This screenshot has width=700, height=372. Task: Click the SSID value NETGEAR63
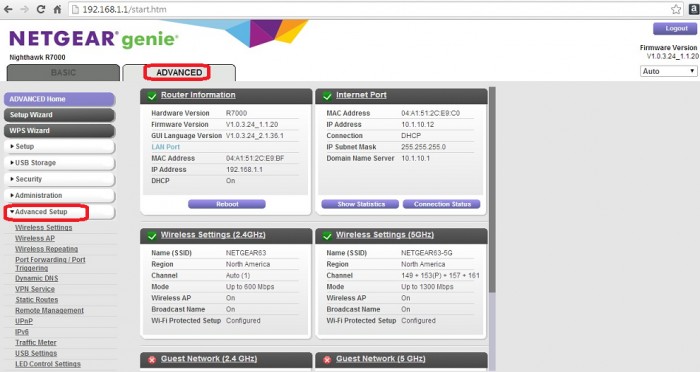tap(246, 253)
